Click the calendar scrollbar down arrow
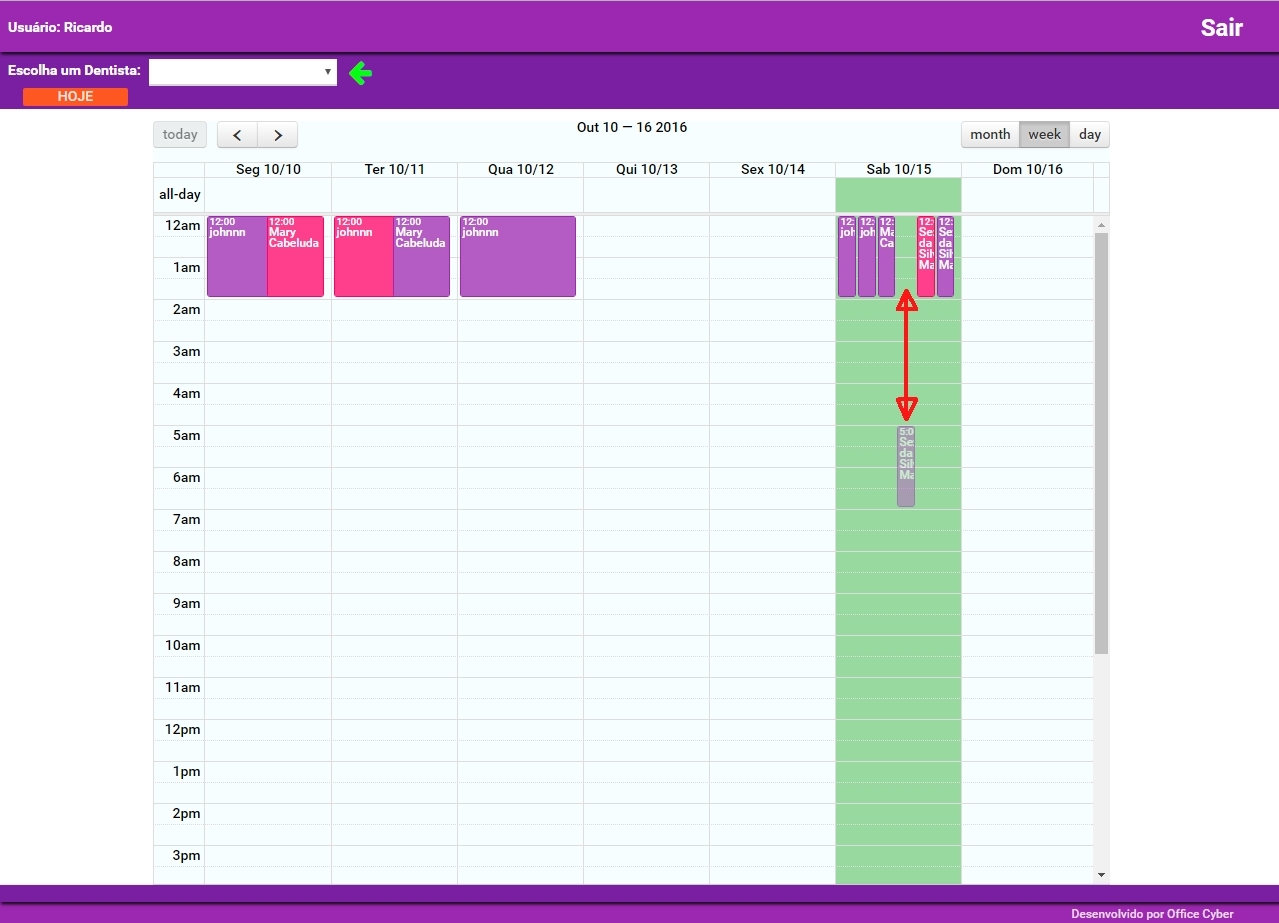The width and height of the screenshot is (1279, 923). click(x=1102, y=875)
